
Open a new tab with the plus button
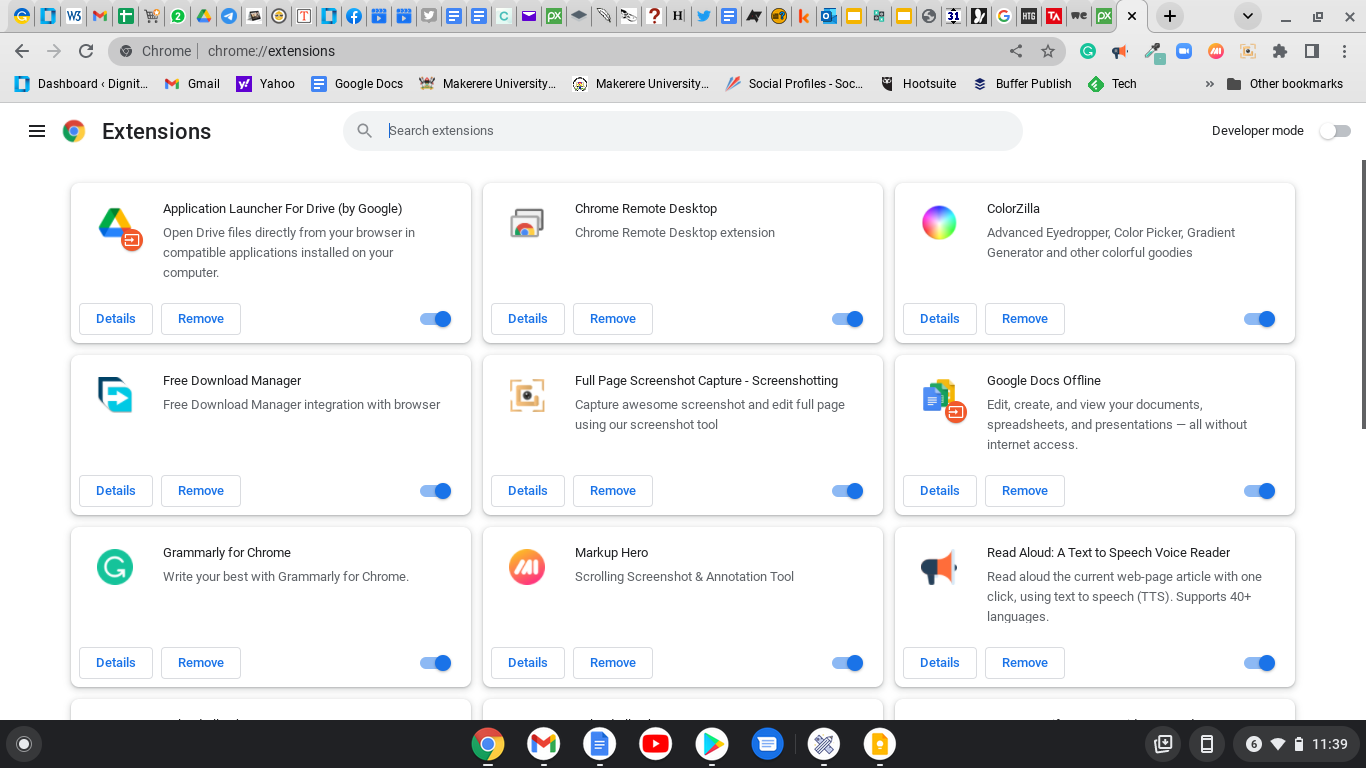pyautogui.click(x=1170, y=16)
